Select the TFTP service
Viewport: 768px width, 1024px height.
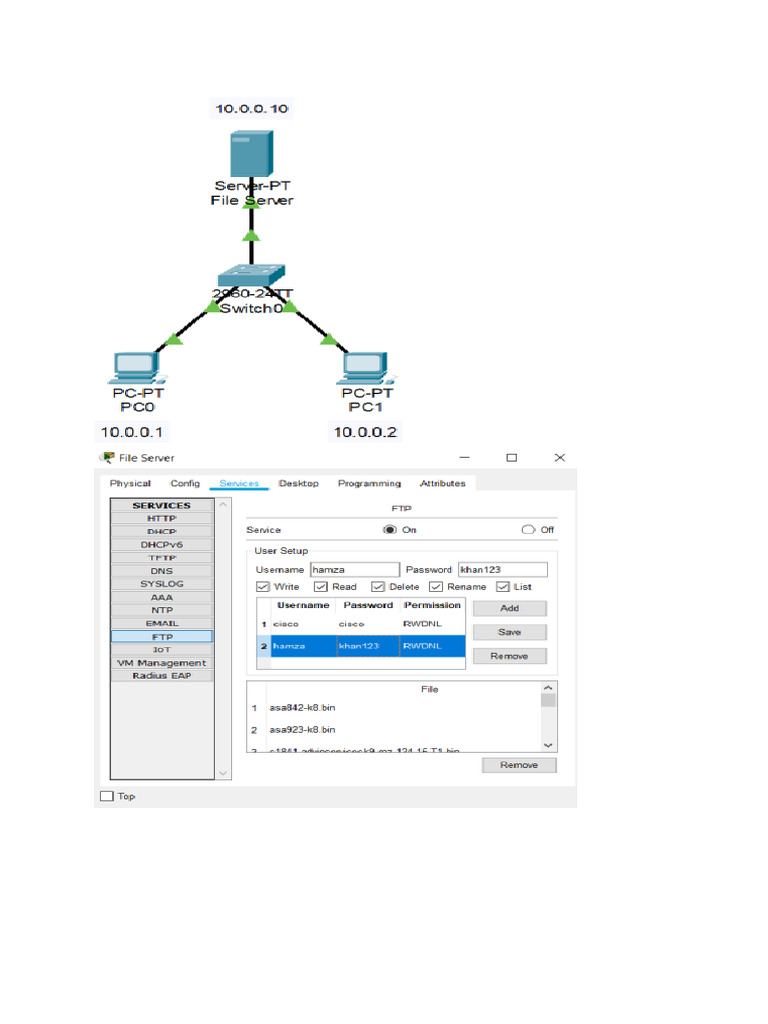pos(162,558)
